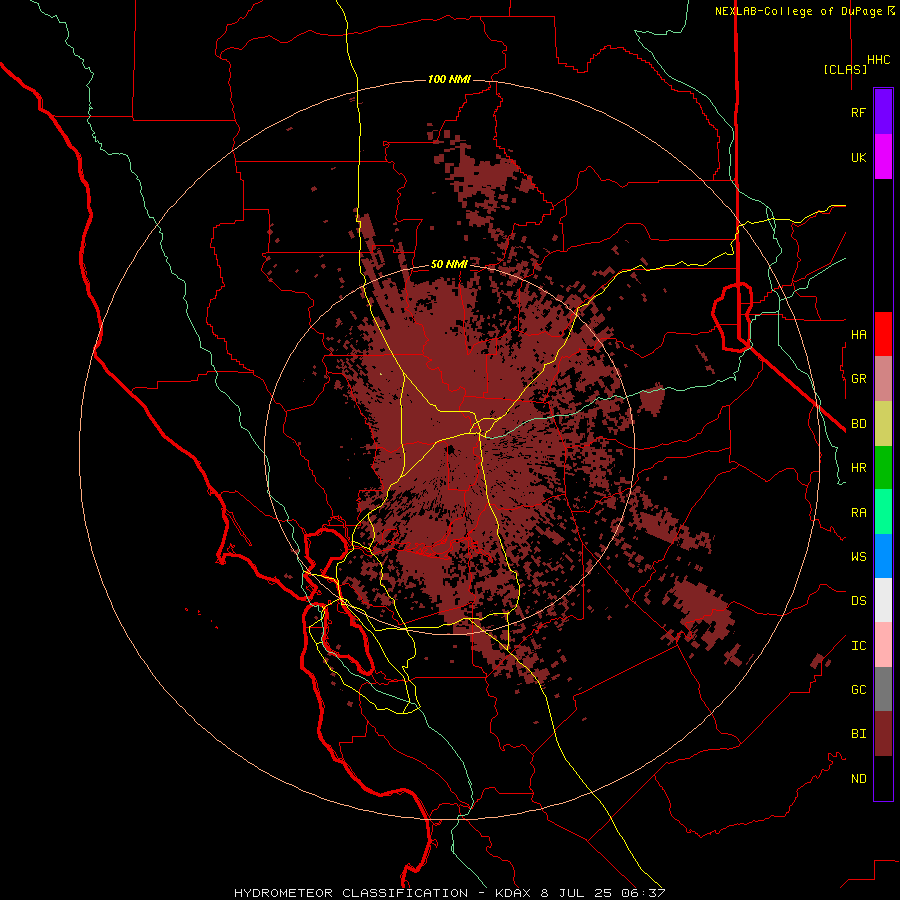This screenshot has height=900, width=900.
Task: Click the 06:37 timestamp text
Action: (x=645, y=893)
